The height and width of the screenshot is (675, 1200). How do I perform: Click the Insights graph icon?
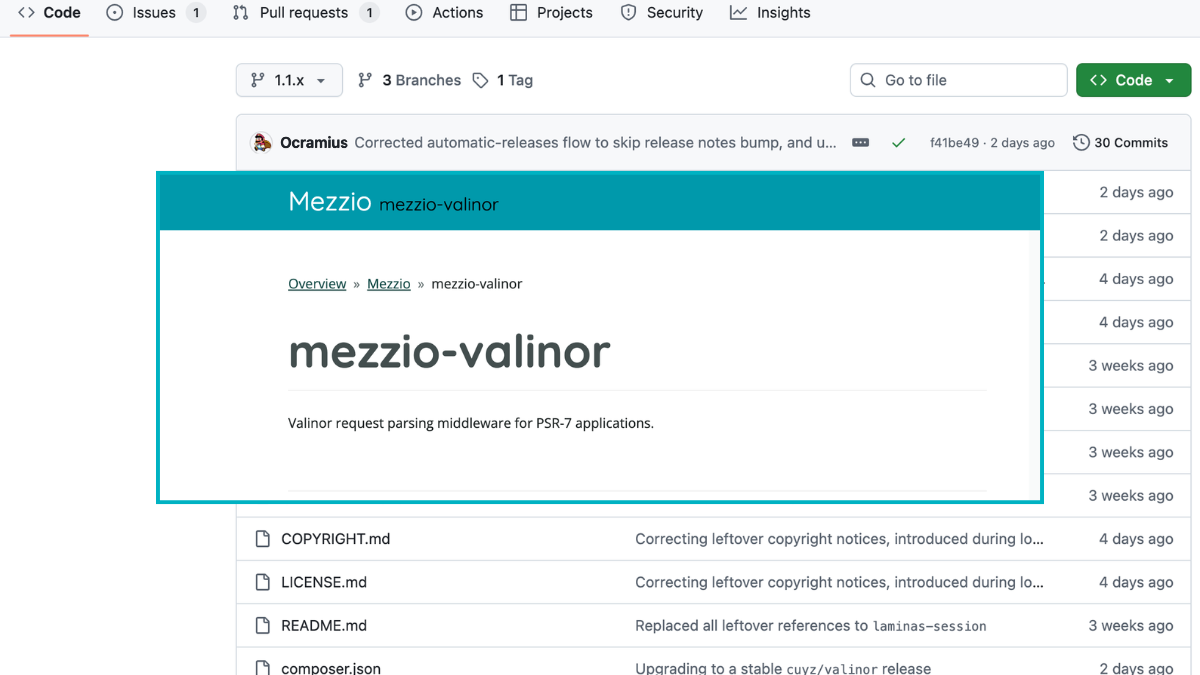point(736,12)
